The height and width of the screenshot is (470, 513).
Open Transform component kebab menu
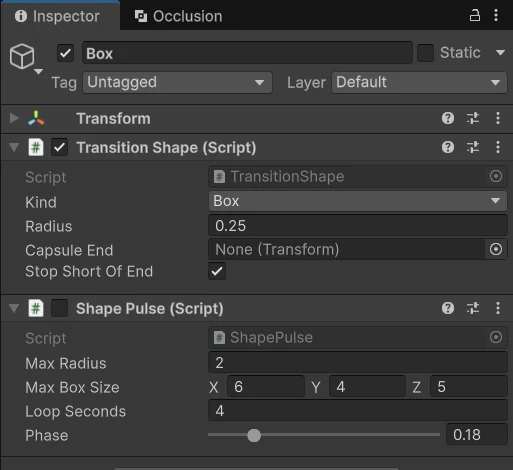498,118
